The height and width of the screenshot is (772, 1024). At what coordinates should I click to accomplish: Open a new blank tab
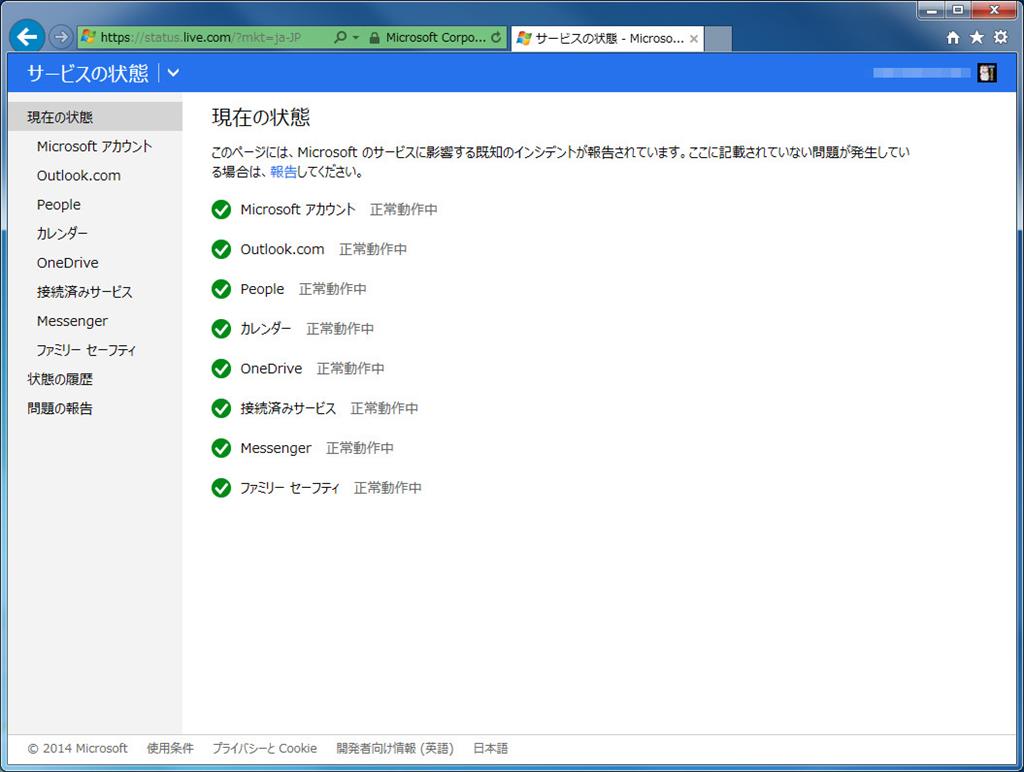(718, 39)
